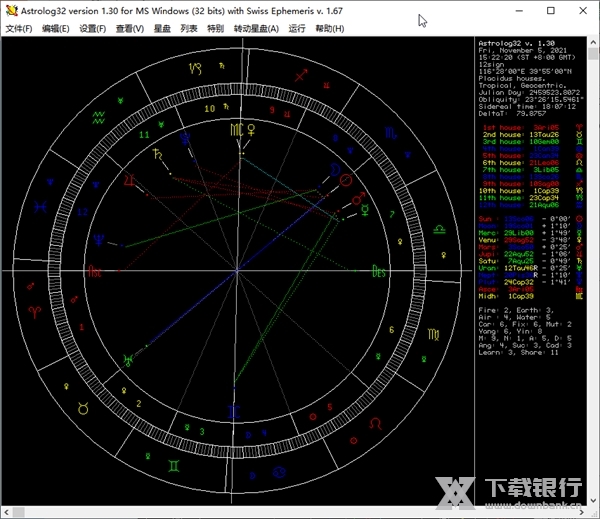Click the large yellow Virgo glyph on the wheel
600x519 pixels.
tap(433, 335)
